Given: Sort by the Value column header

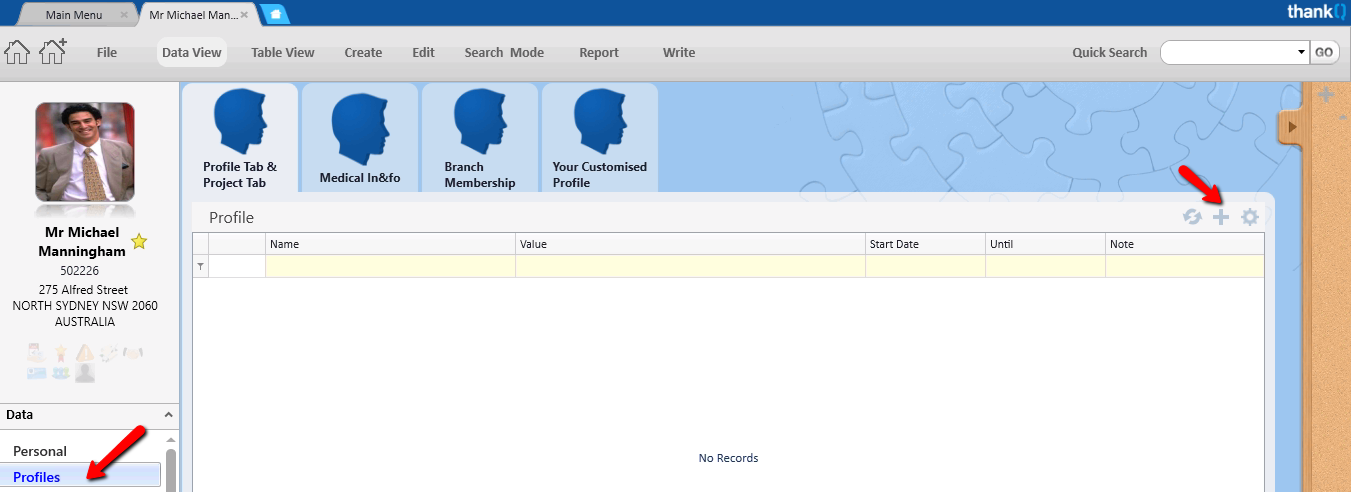Looking at the screenshot, I should point(690,244).
